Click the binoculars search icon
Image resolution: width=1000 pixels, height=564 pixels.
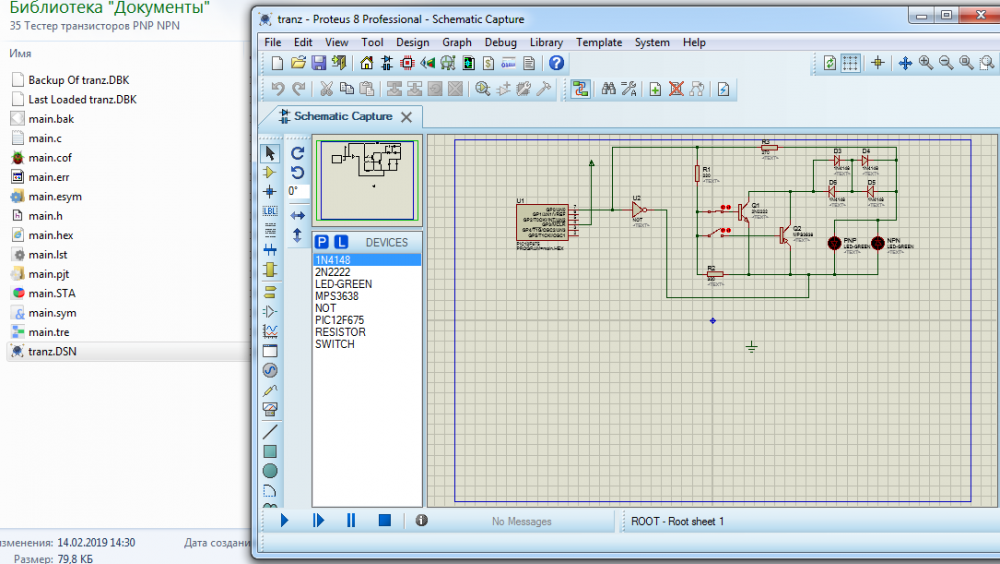pos(607,89)
